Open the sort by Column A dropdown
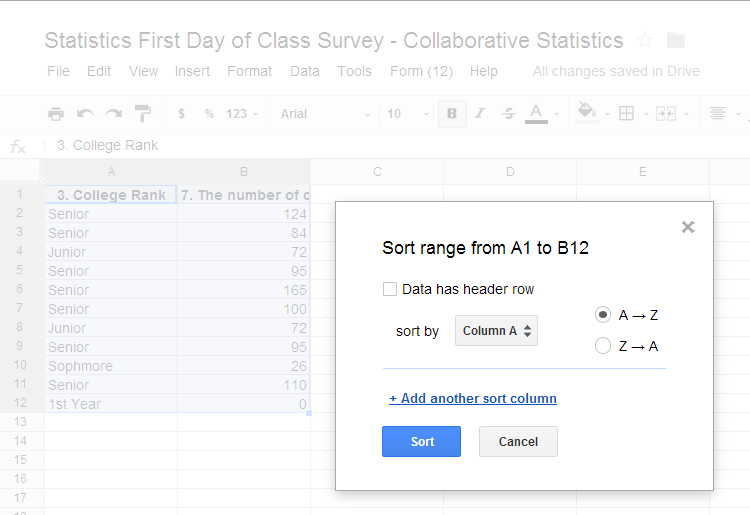 tap(496, 330)
